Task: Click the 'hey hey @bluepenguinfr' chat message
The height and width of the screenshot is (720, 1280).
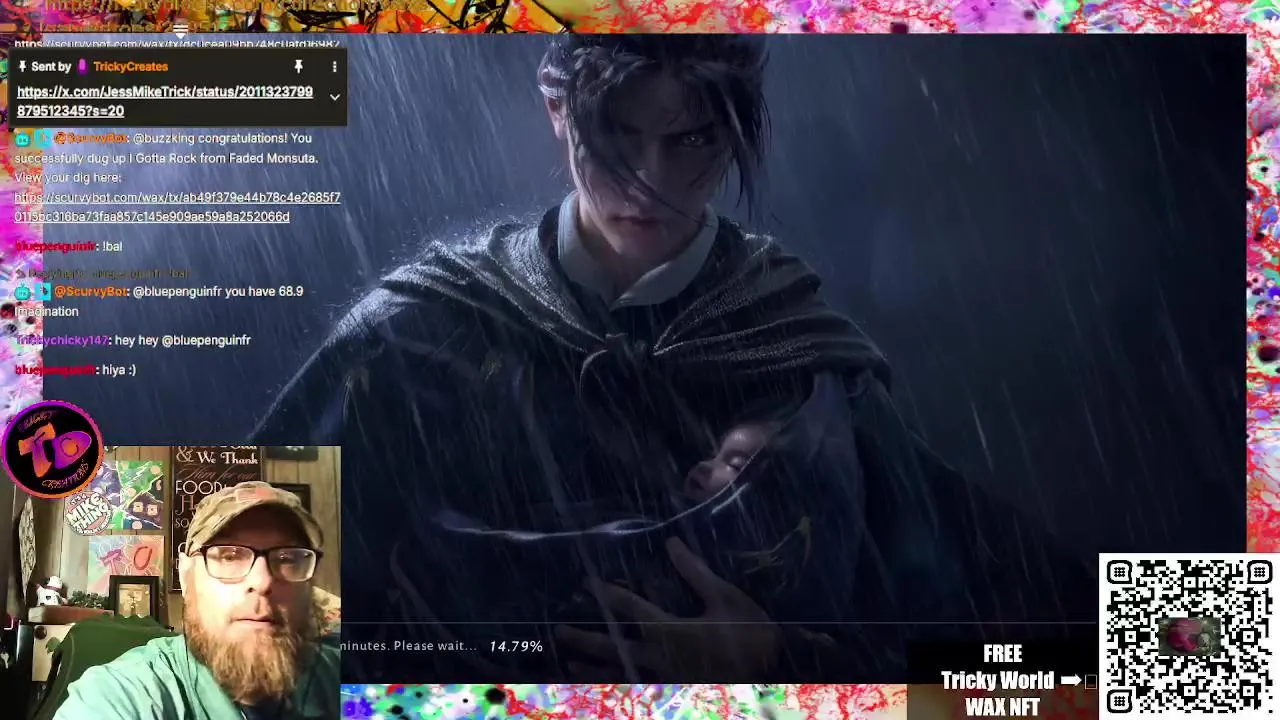Action: 183,340
